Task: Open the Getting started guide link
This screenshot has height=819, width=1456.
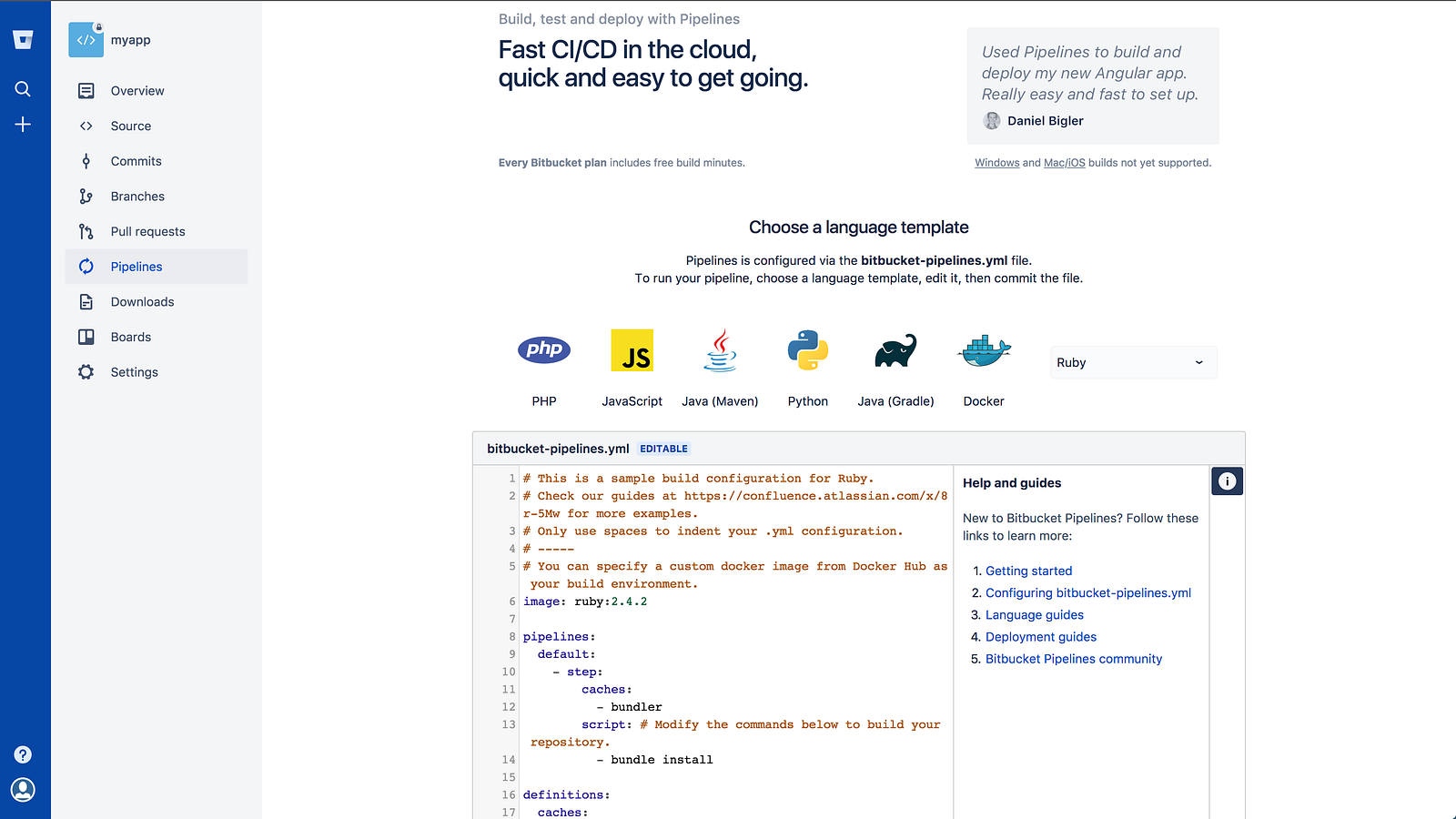Action: point(1029,571)
